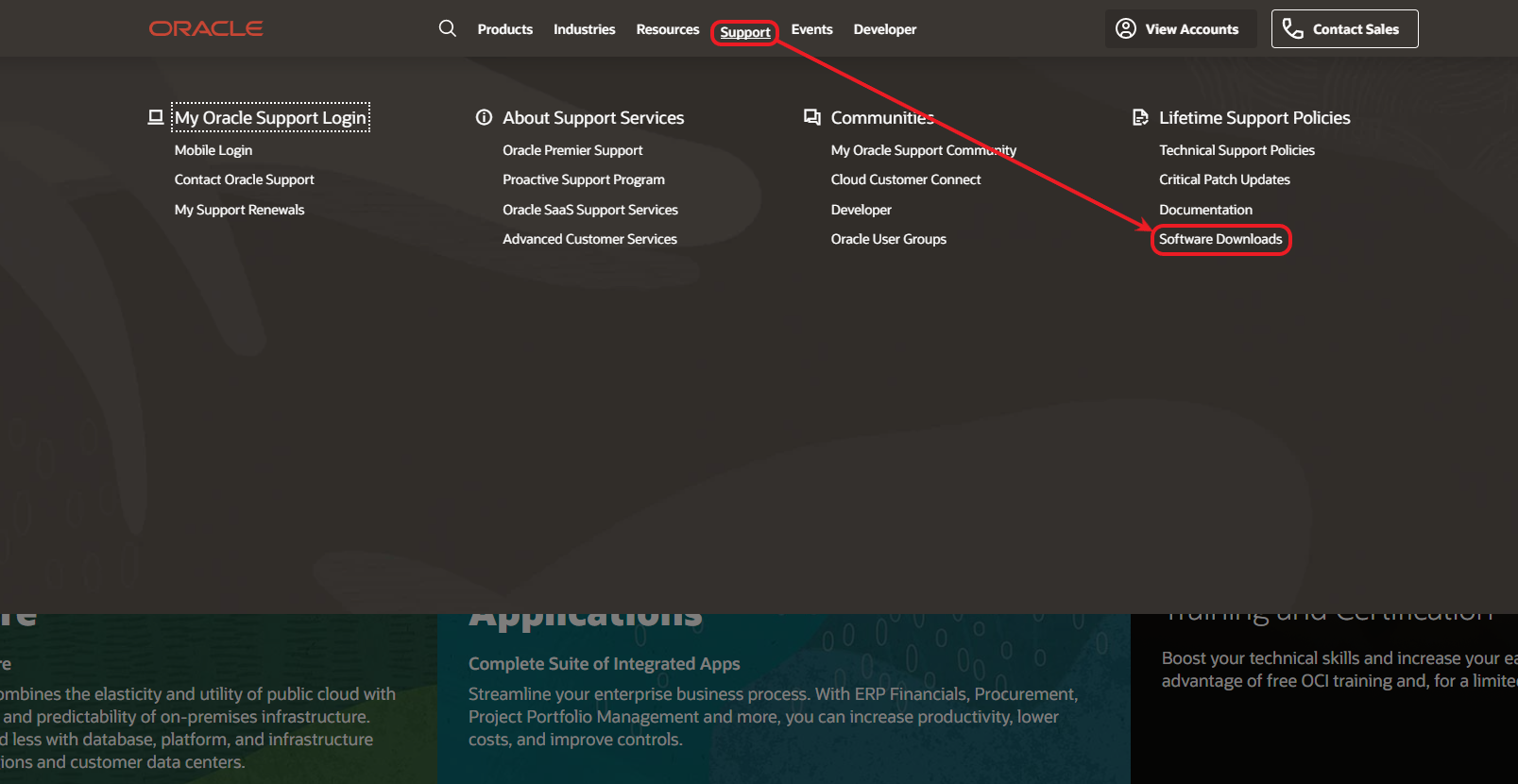Viewport: 1518px width, 784px height.
Task: Open the Developer menu in top navigation
Action: (x=885, y=29)
